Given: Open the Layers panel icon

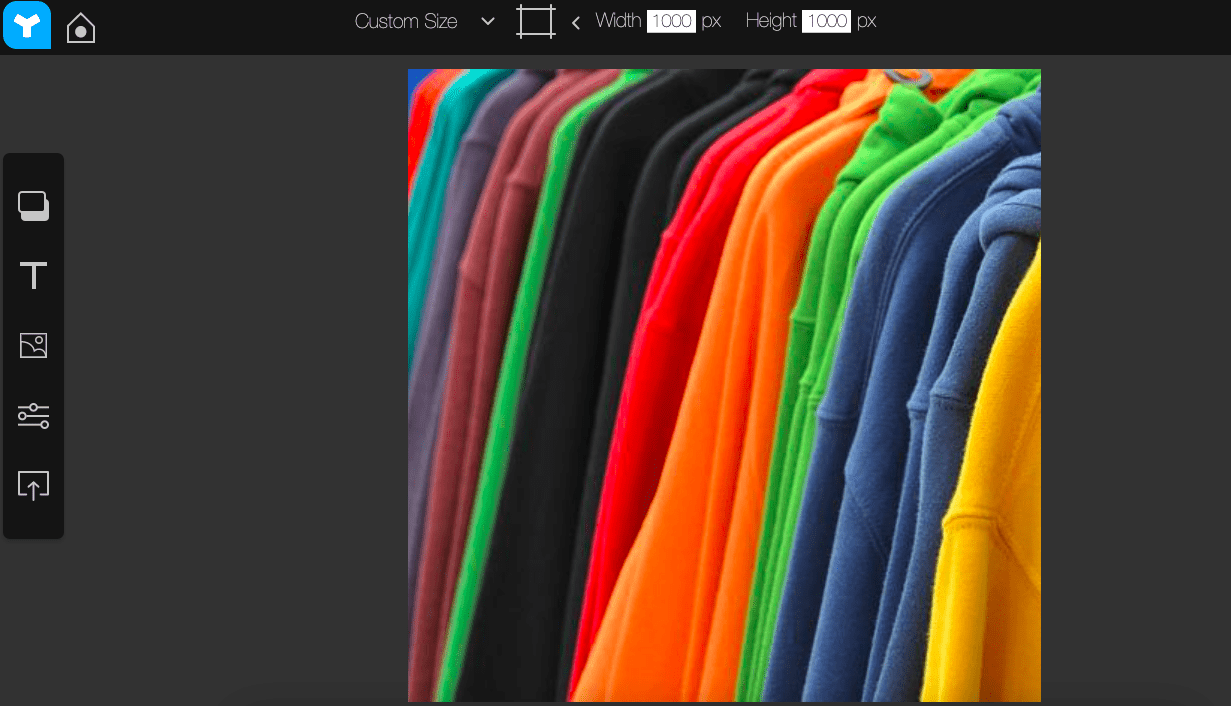Looking at the screenshot, I should 34,206.
